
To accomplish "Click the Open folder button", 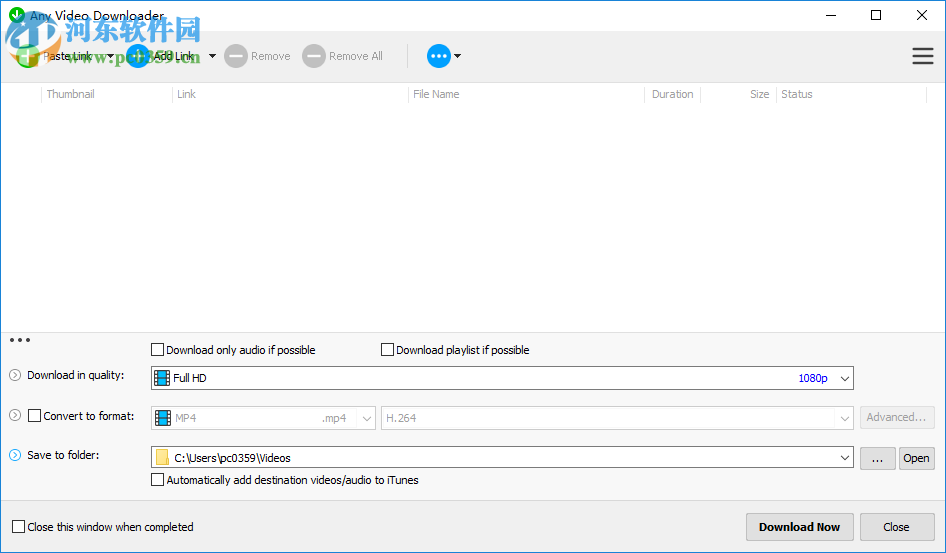I will 916,458.
